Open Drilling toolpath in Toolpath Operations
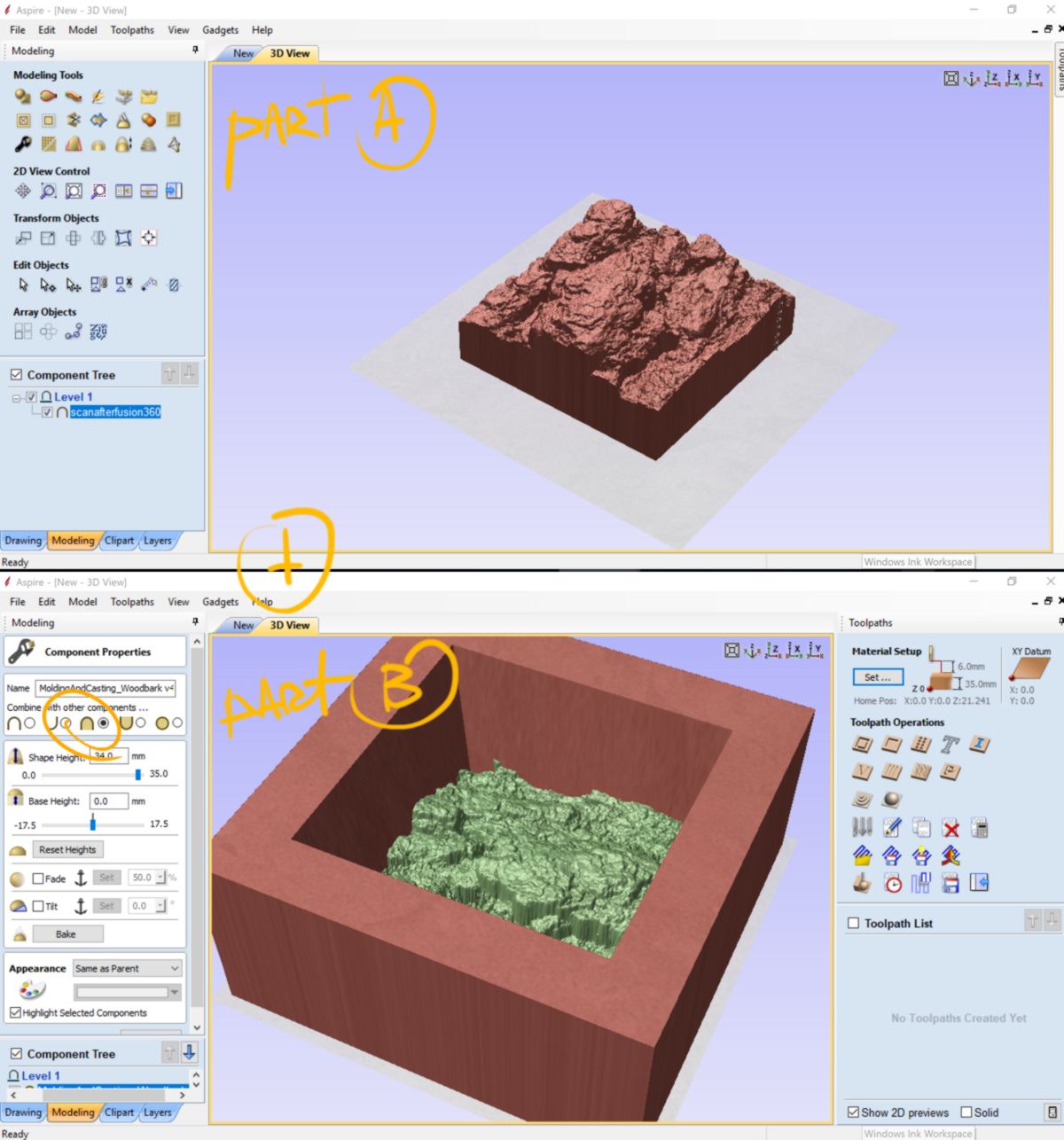This screenshot has height=1140, width=1064. (920, 745)
